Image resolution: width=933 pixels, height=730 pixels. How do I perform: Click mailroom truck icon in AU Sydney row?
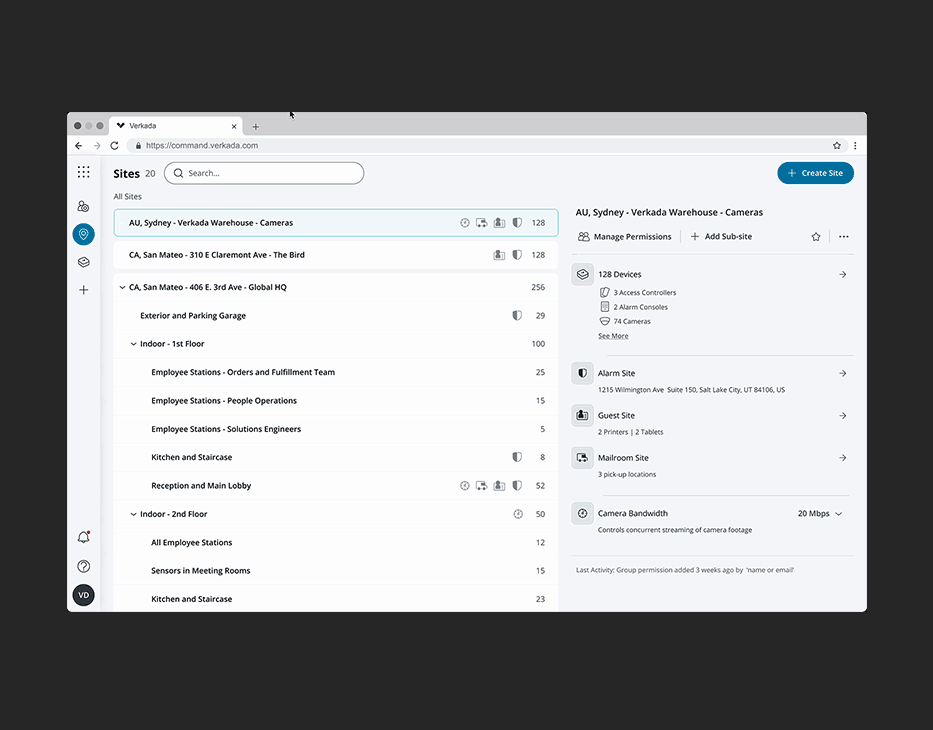point(481,223)
